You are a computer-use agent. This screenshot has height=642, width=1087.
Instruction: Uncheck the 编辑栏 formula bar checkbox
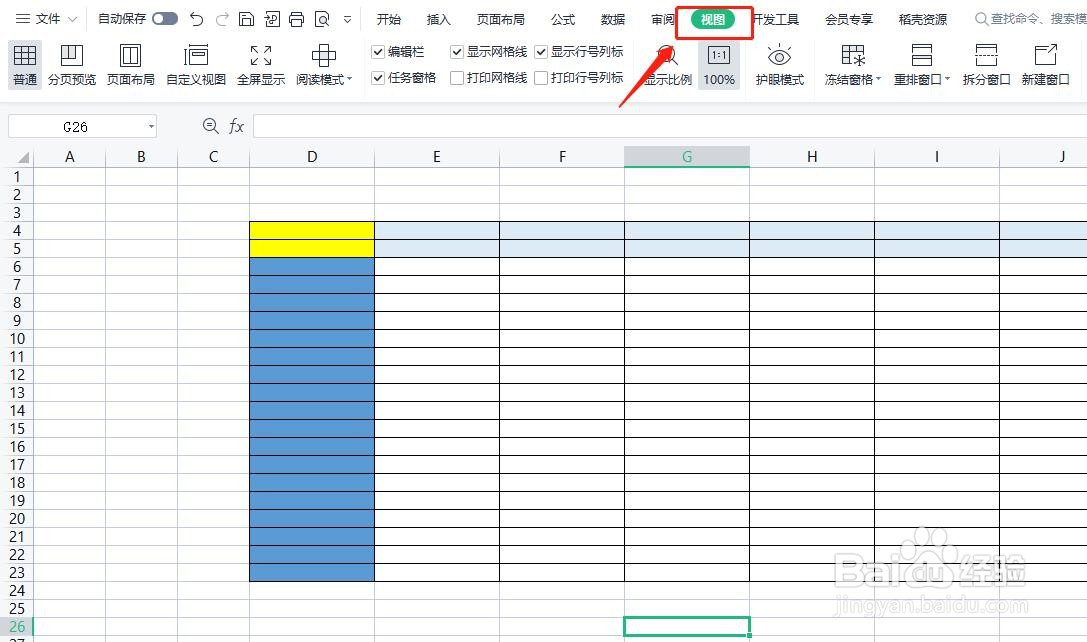click(x=378, y=52)
